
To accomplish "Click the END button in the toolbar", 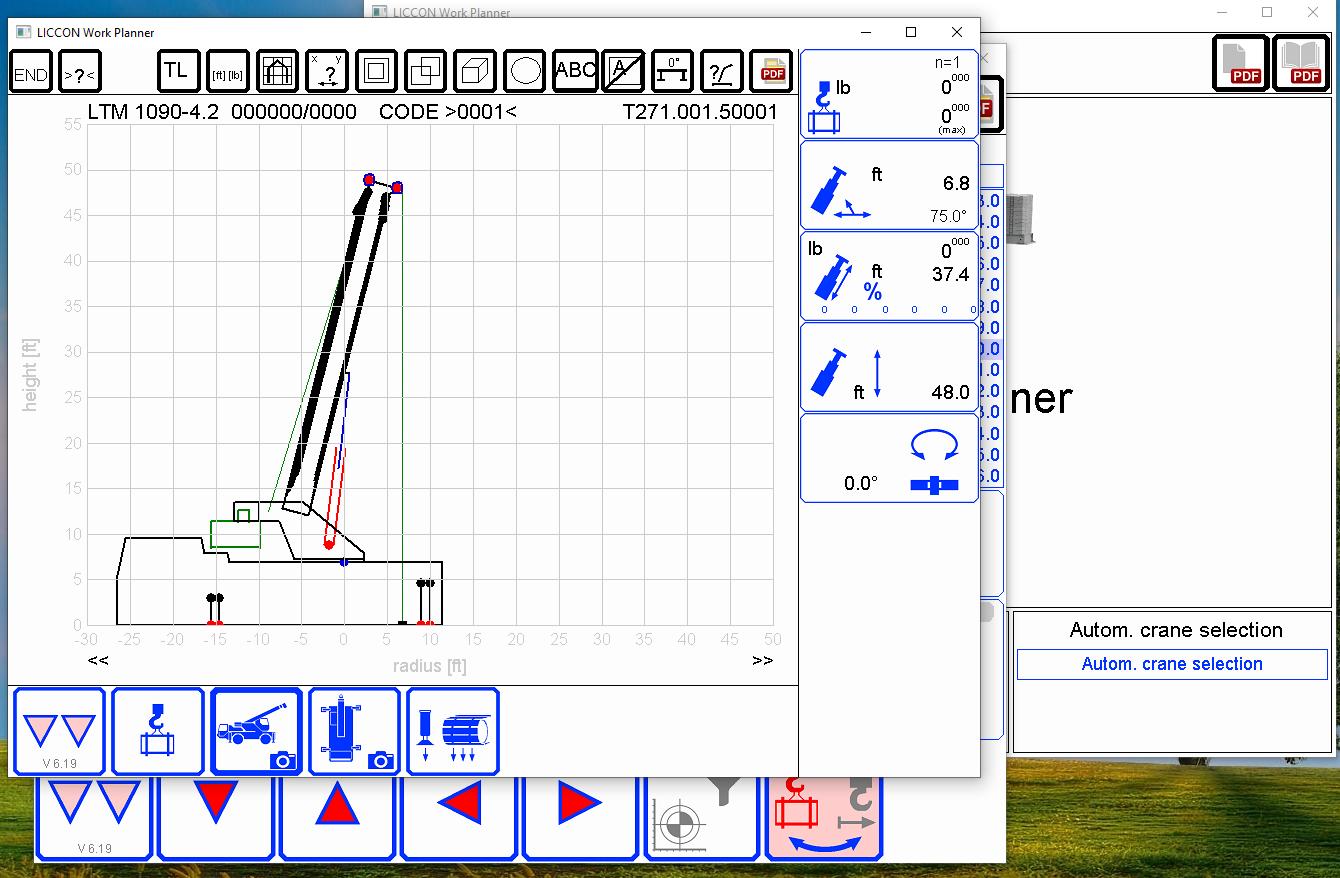I will click(31, 72).
